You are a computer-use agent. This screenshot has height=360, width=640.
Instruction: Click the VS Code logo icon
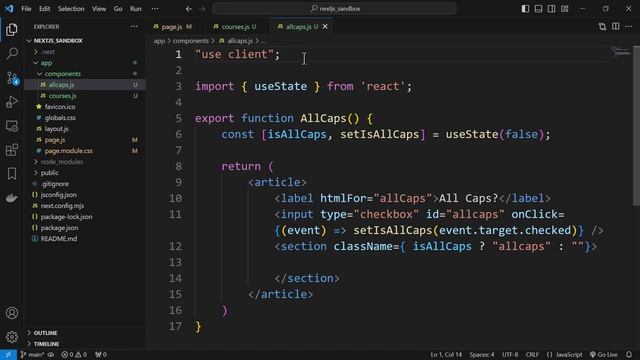pyautogui.click(x=9, y=8)
